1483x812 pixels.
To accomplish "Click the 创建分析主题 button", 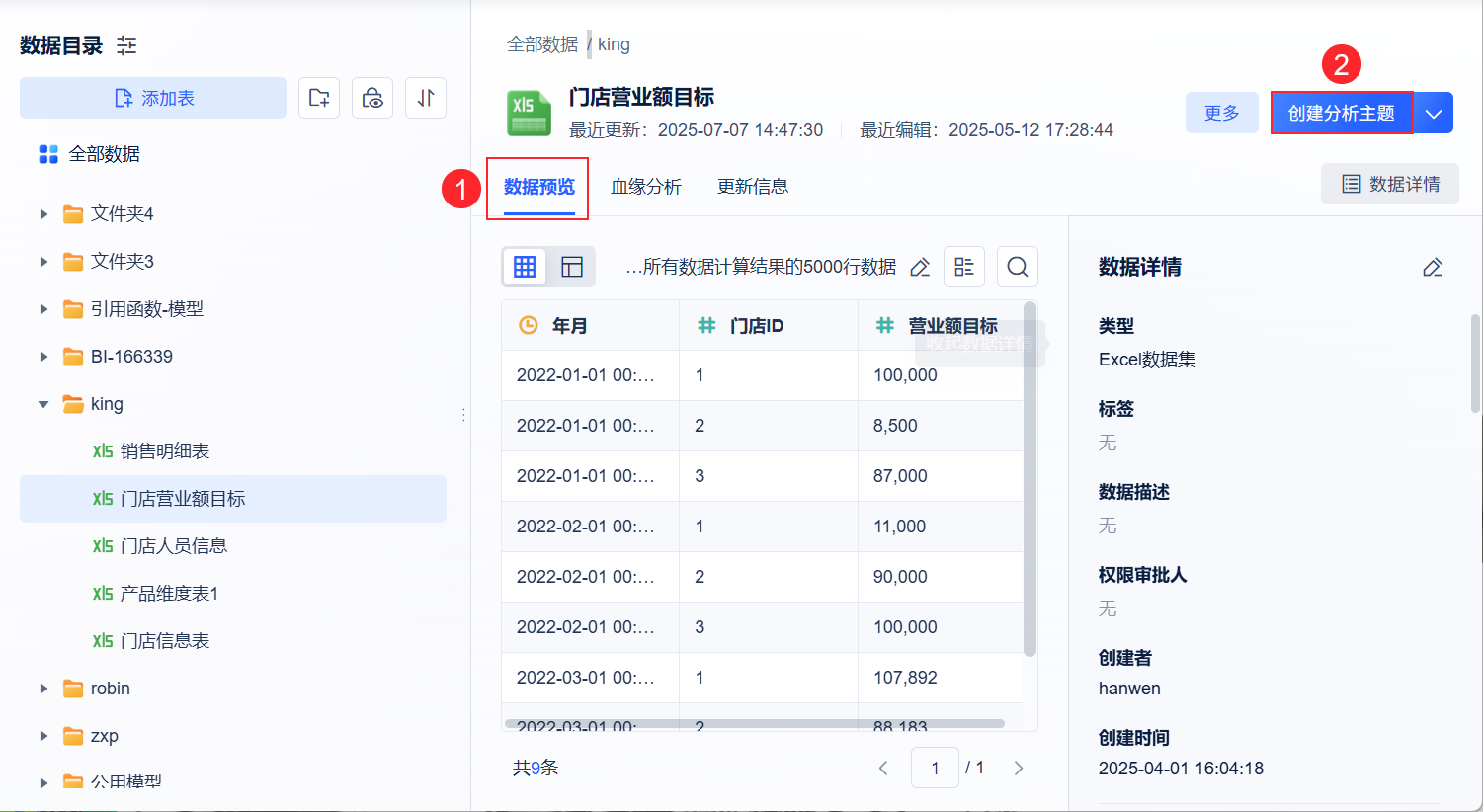I will 1342,113.
